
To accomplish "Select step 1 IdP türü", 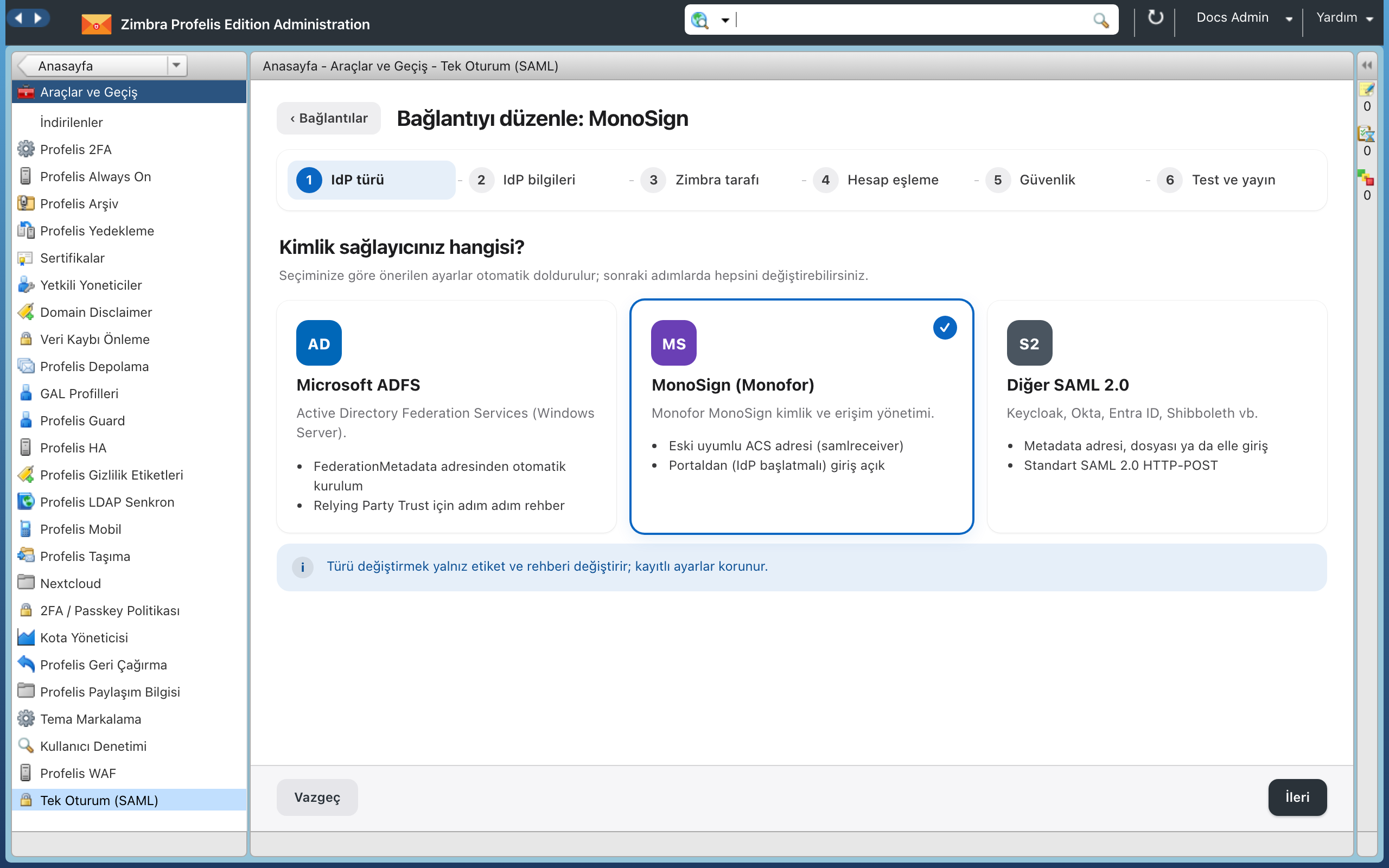I will click(371, 180).
